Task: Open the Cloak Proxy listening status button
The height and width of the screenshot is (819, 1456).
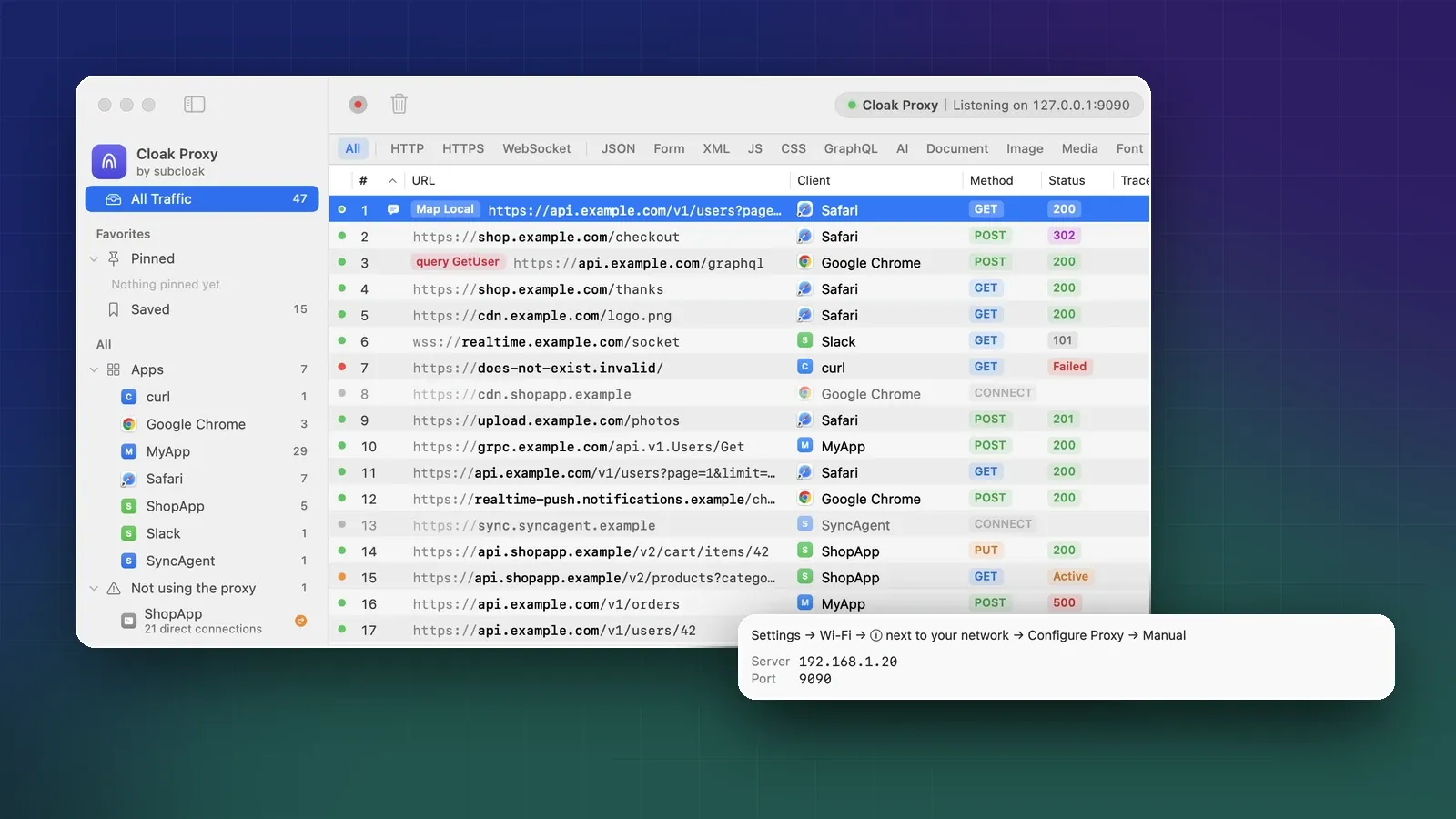Action: pyautogui.click(x=988, y=105)
